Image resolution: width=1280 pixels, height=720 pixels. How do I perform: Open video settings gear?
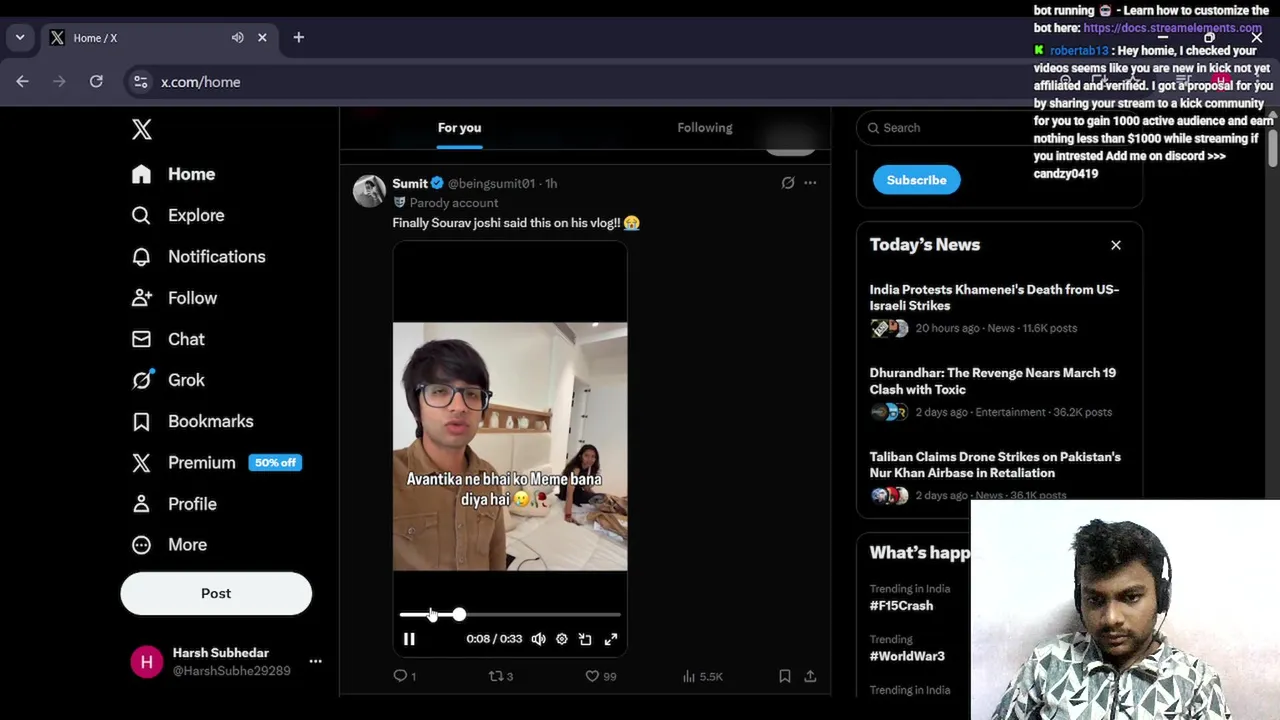[562, 639]
